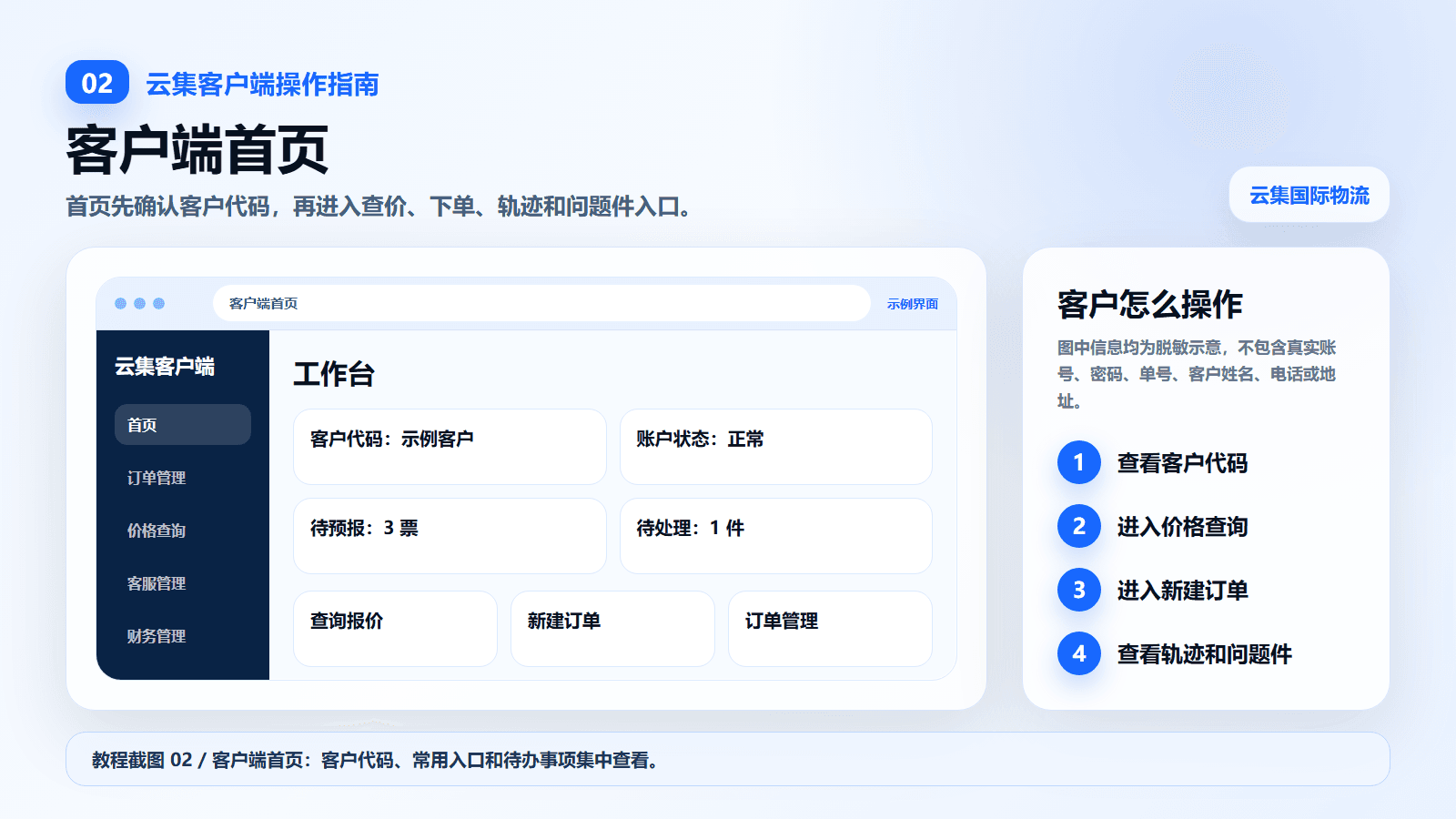
Task: Click the 账户状态：正常 card
Action: 776,447
